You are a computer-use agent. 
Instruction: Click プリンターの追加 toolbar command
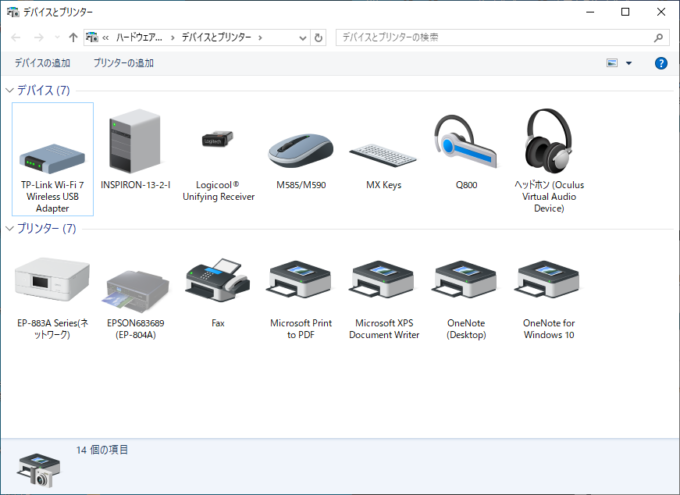click(x=124, y=63)
